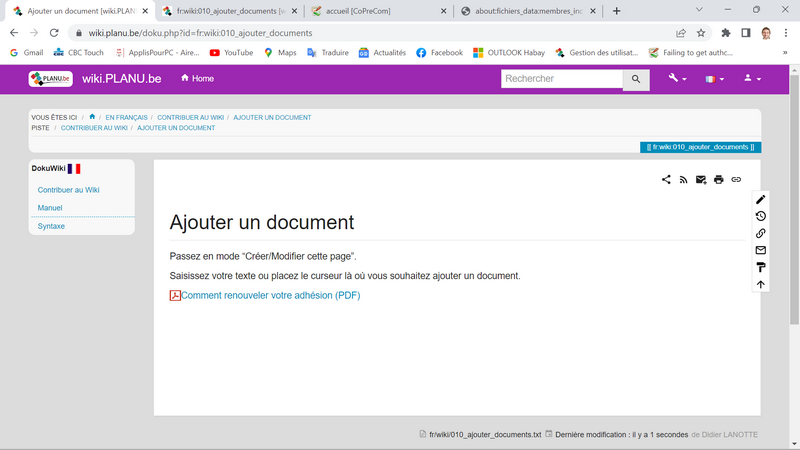Open old revisions history icon
The width and height of the screenshot is (800, 450).
[x=760, y=216]
